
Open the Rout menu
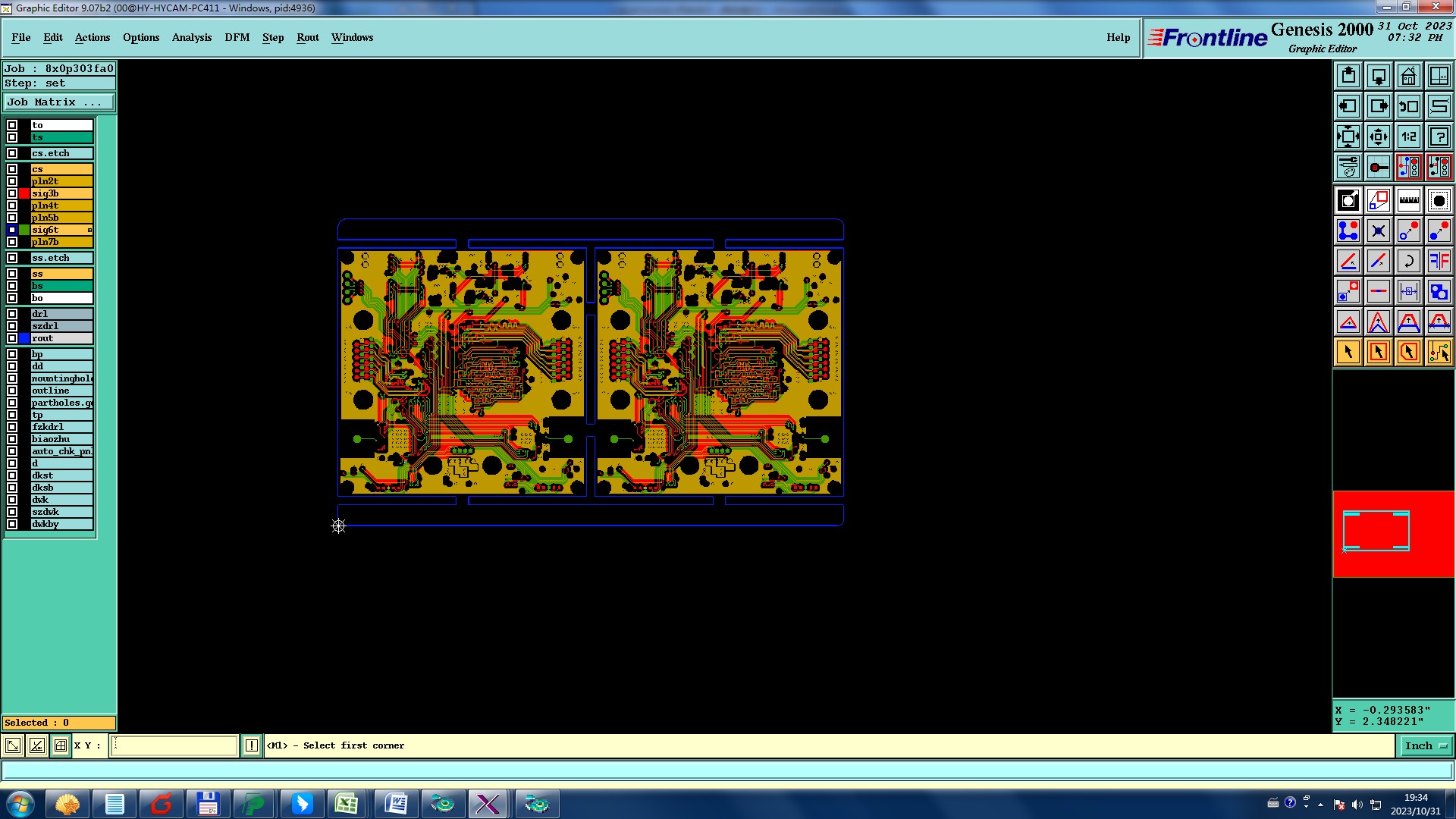(308, 37)
